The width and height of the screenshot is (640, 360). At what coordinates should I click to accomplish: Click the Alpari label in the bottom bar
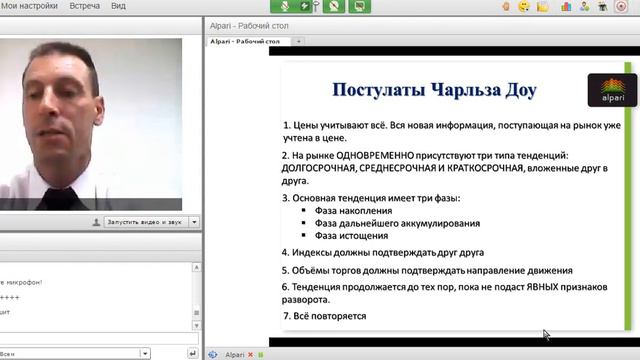(x=235, y=355)
